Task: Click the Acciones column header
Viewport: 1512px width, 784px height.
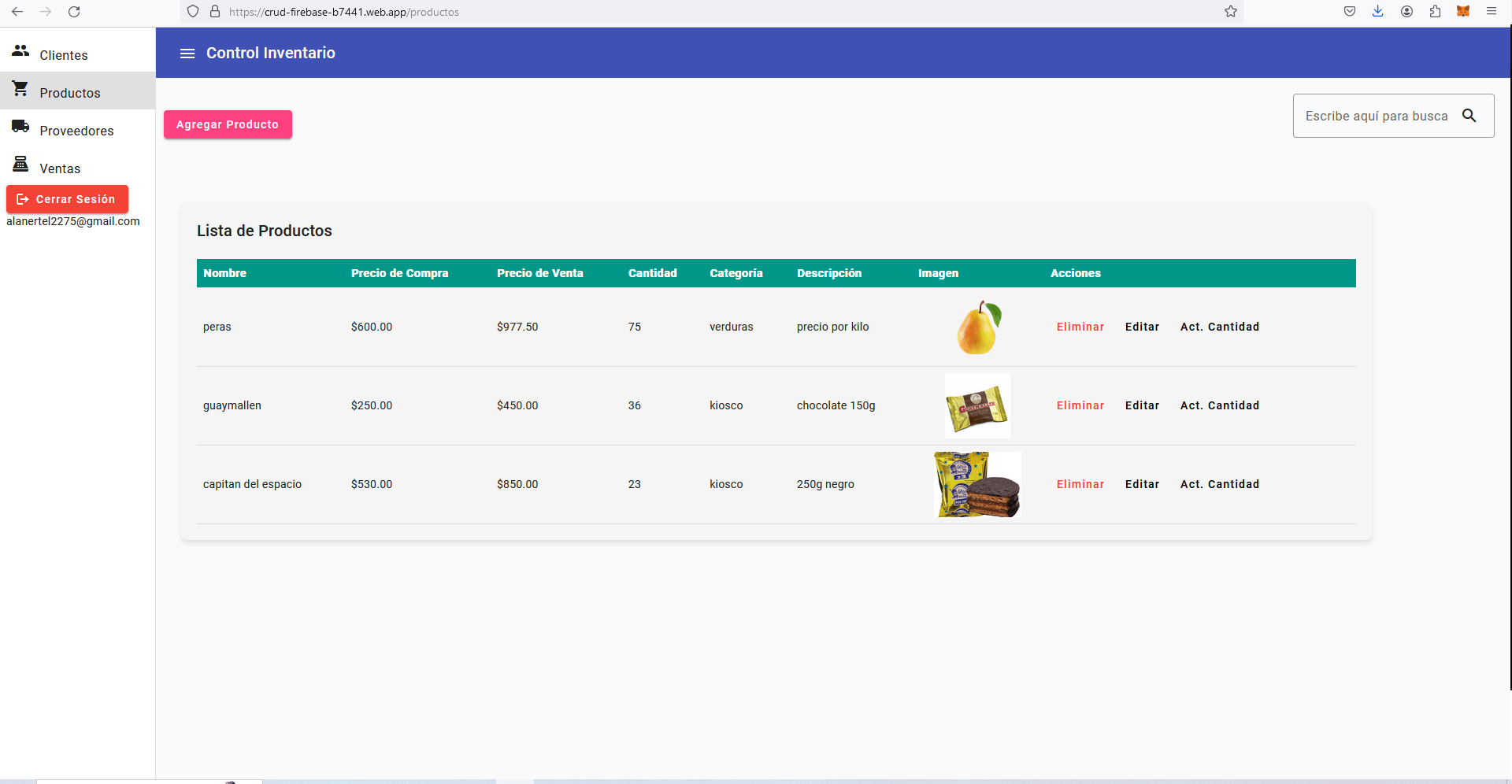Action: [1076, 273]
